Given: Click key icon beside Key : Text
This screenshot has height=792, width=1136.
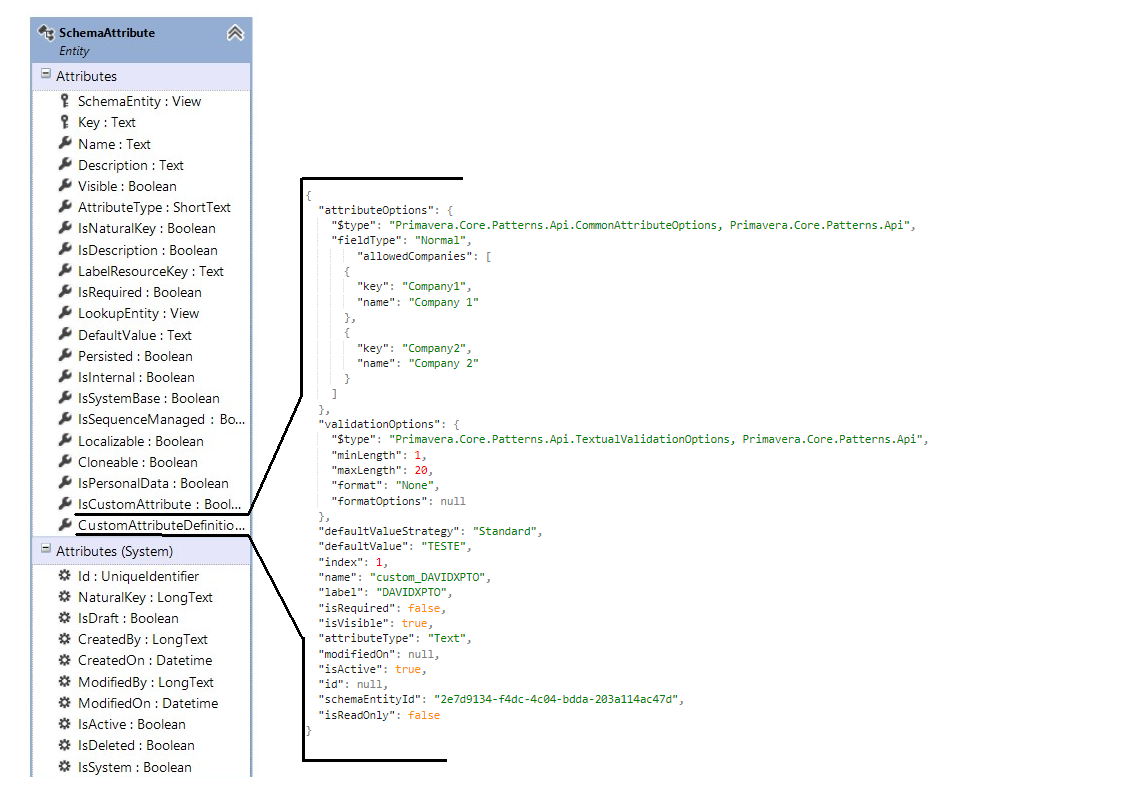Looking at the screenshot, I should pos(64,122).
